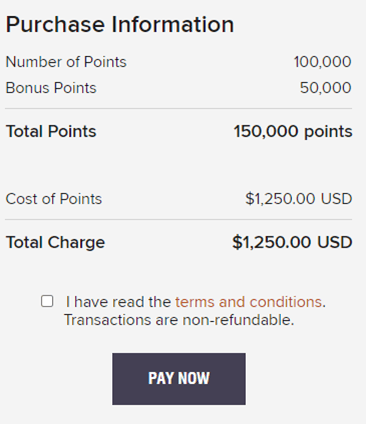The height and width of the screenshot is (424, 366).
Task: Click the word 'points' after 150,000
Action: click(328, 132)
